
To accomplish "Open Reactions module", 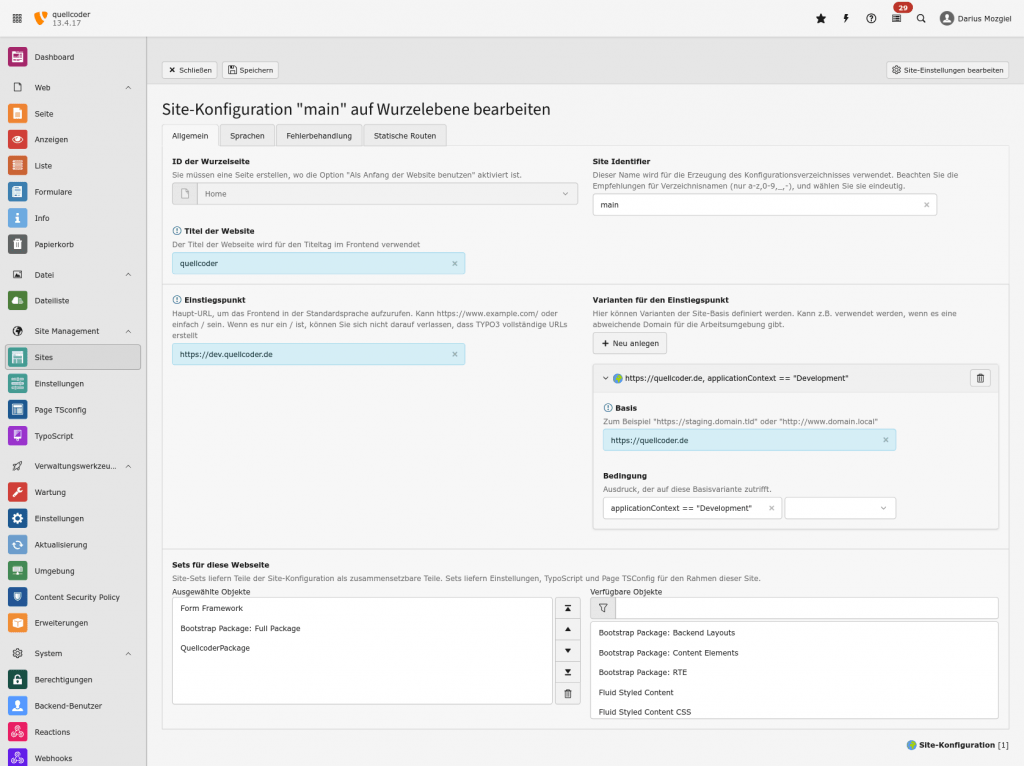I will click(x=73, y=732).
